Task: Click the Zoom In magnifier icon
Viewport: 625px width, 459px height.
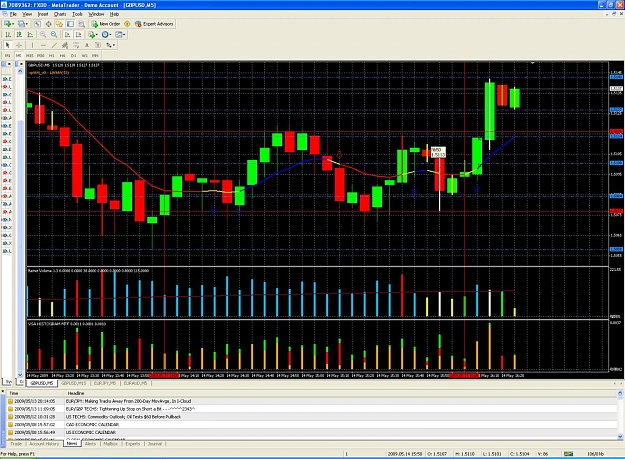Action: 43,35
